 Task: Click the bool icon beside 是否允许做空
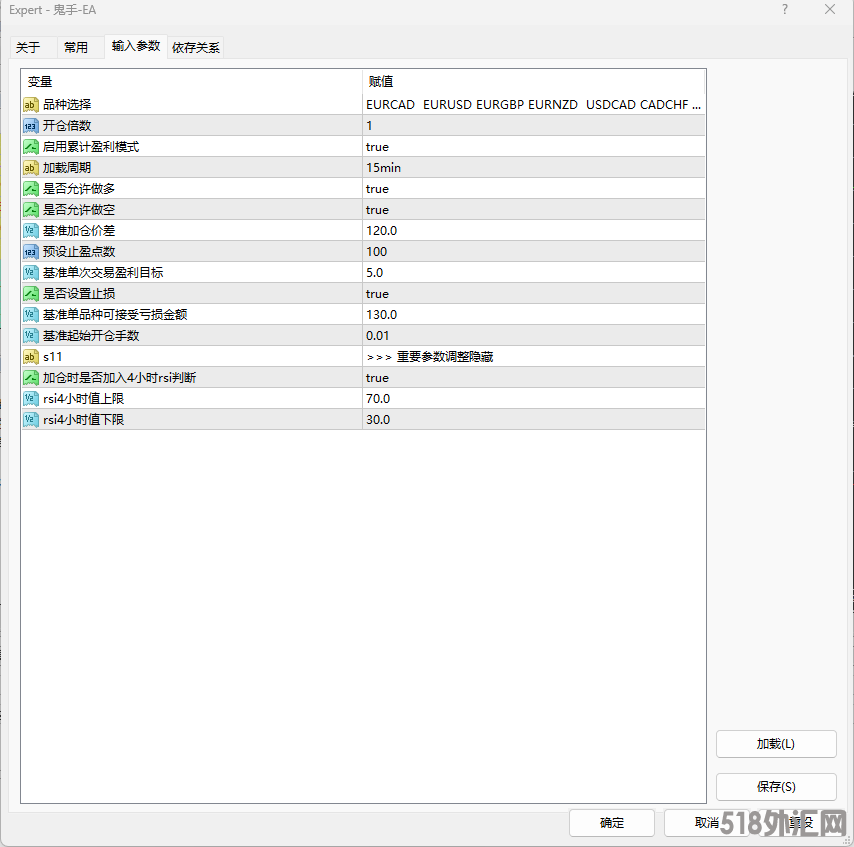click(x=30, y=210)
